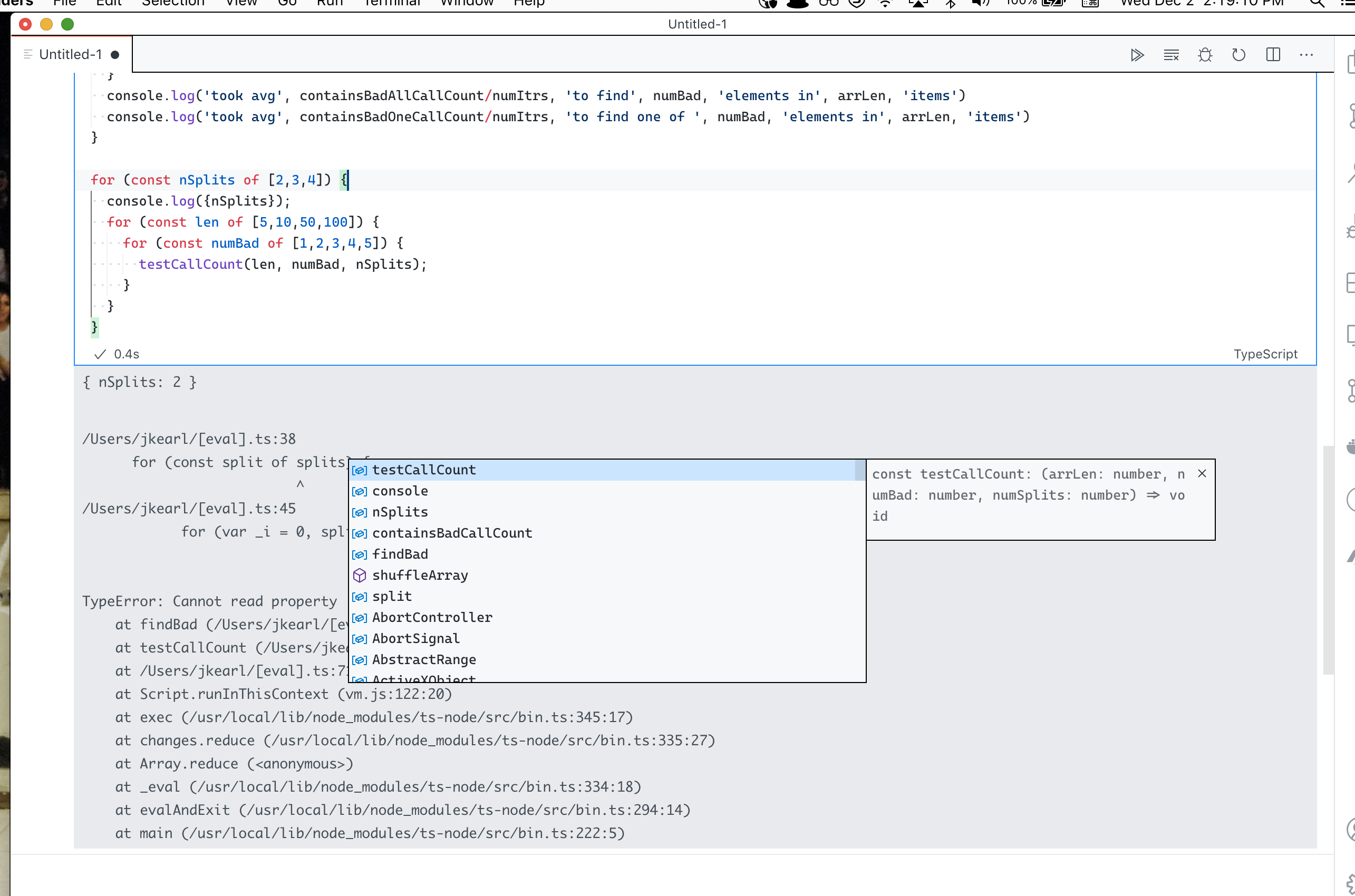Click the cube icon next to shuffleArray suggestion

click(x=360, y=576)
